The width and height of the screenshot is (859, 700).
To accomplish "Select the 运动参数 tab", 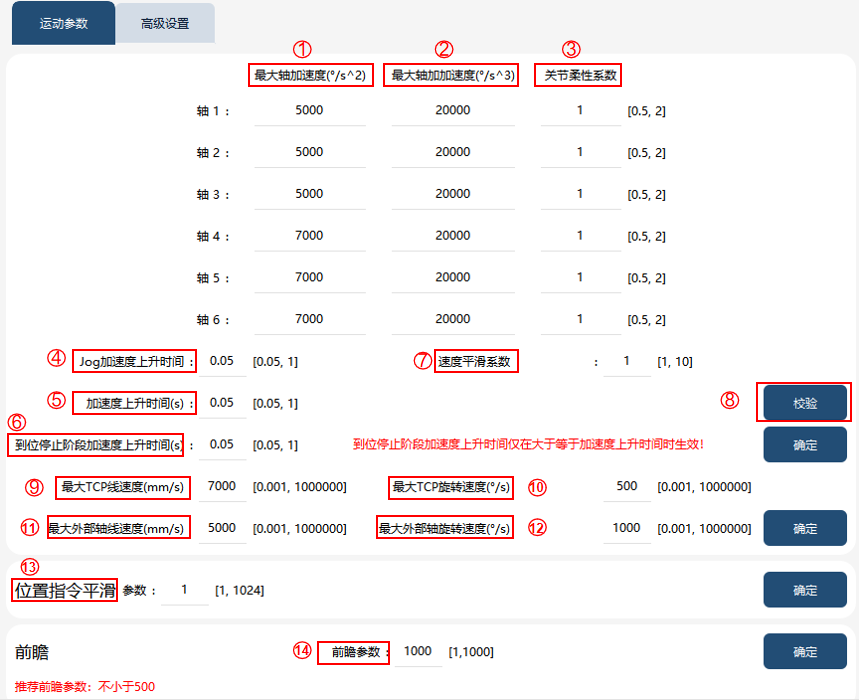I will pyautogui.click(x=64, y=24).
